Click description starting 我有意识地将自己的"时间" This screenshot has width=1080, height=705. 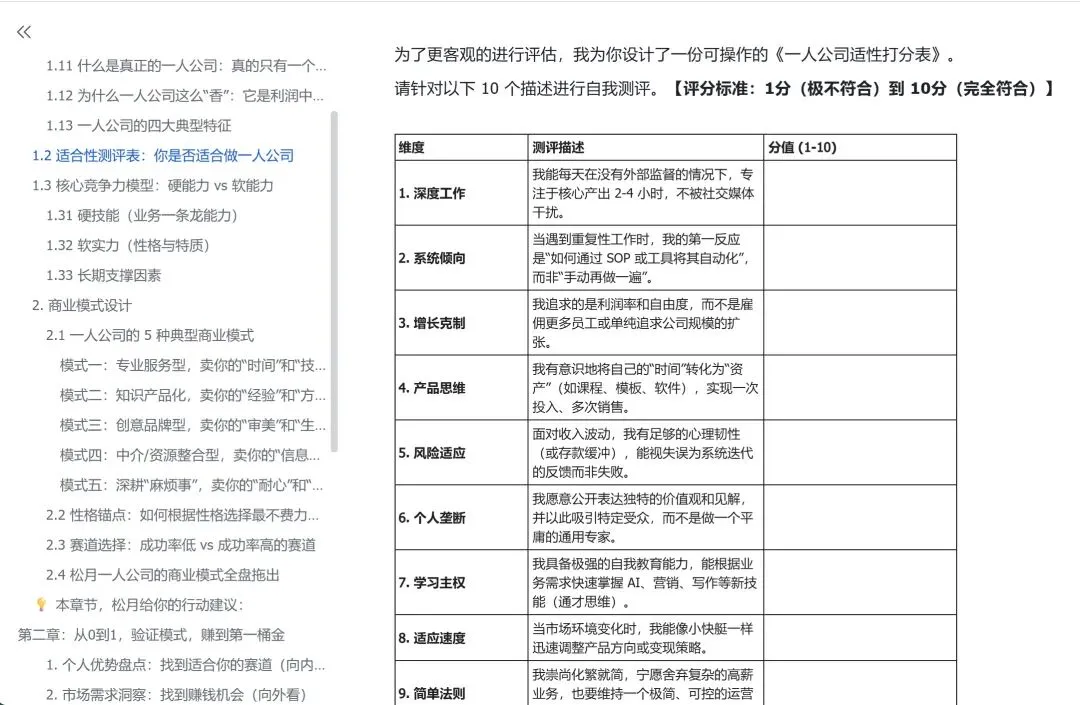[645, 388]
